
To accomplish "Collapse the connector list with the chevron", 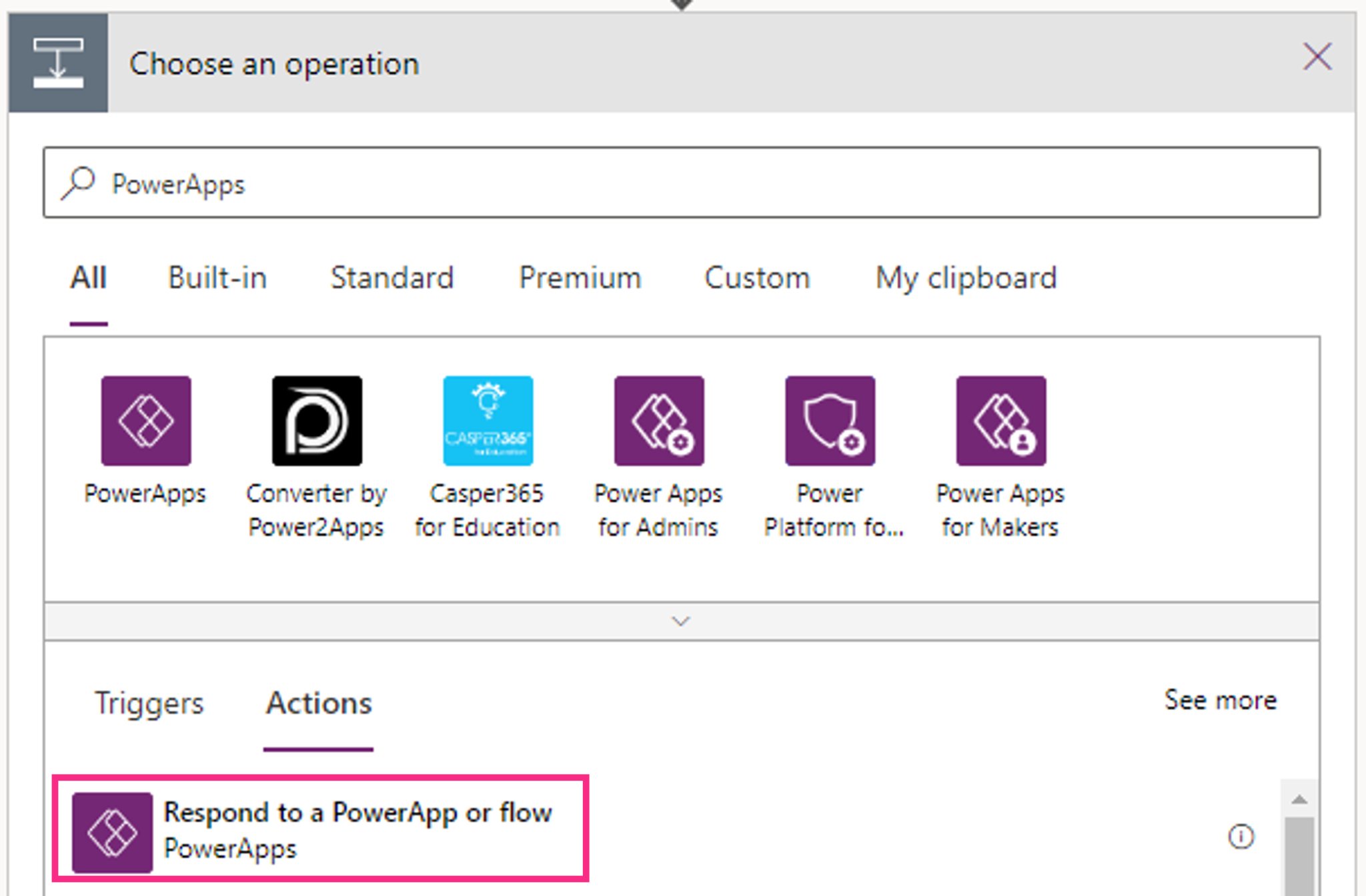I will point(681,621).
